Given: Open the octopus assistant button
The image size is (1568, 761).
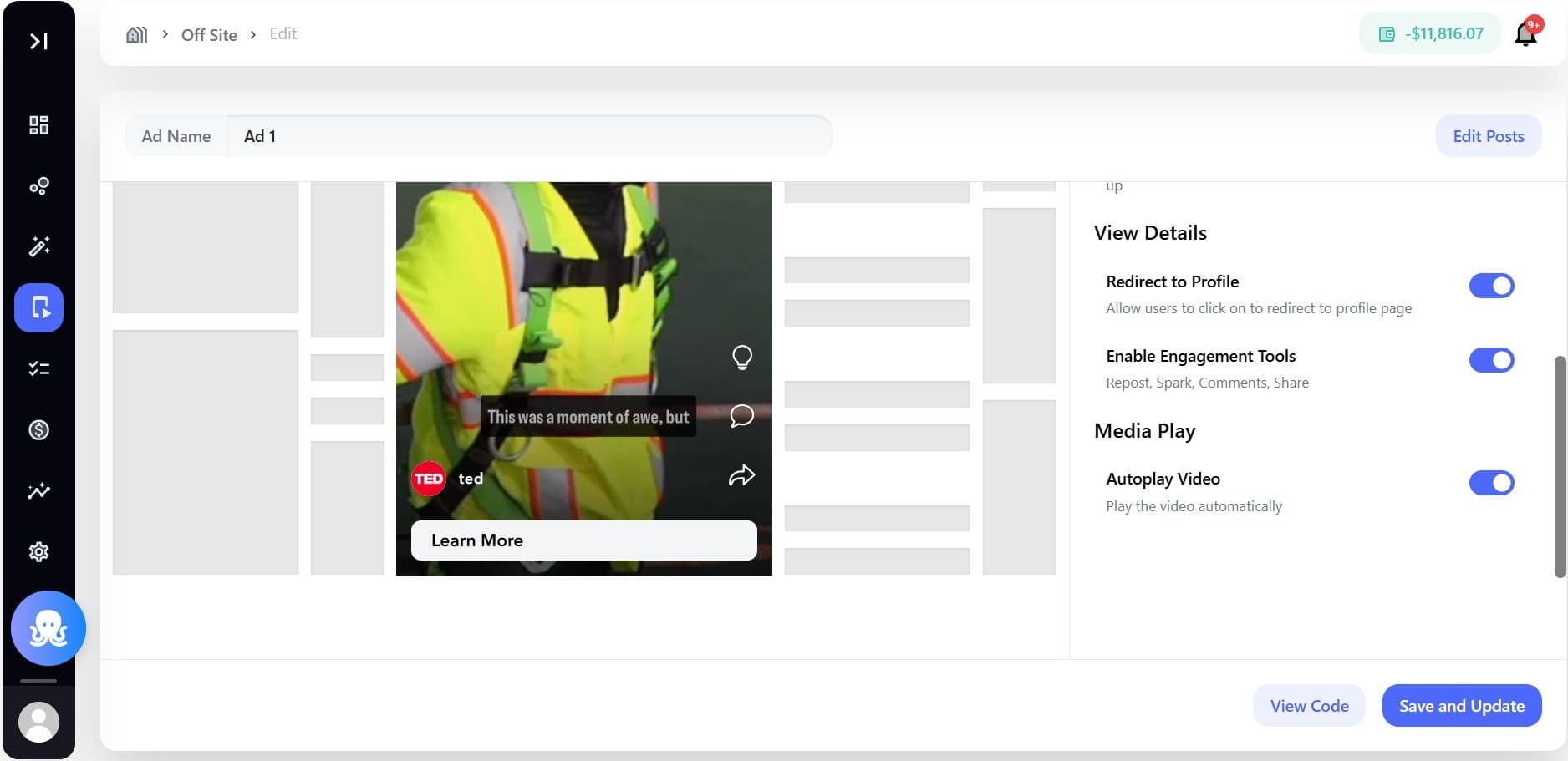Looking at the screenshot, I should pos(48,628).
